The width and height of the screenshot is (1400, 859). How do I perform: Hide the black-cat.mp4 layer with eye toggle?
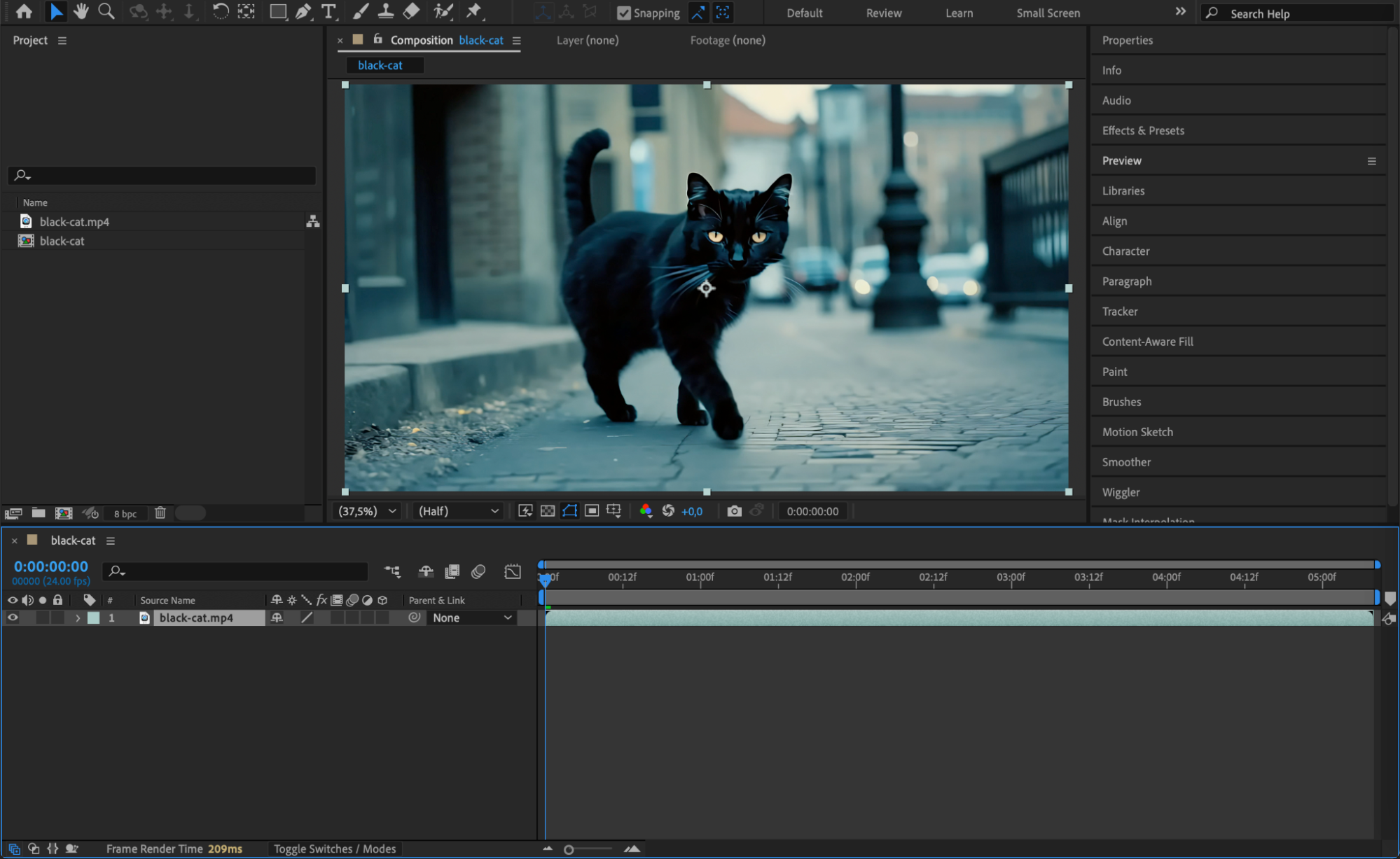click(13, 617)
